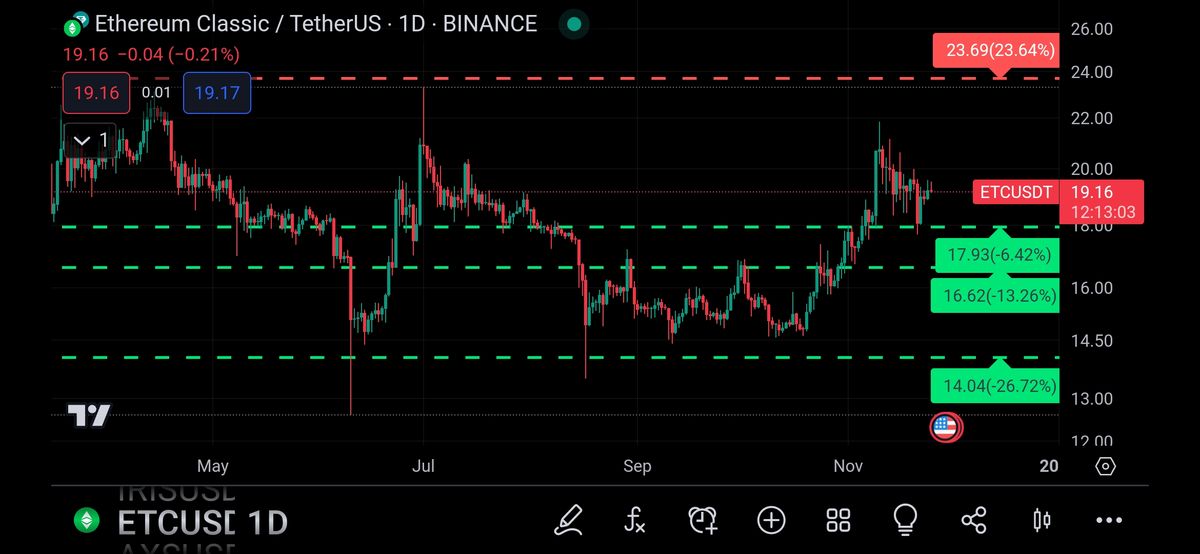Tap the circled plus icon
This screenshot has height=554, width=1200.
point(771,519)
